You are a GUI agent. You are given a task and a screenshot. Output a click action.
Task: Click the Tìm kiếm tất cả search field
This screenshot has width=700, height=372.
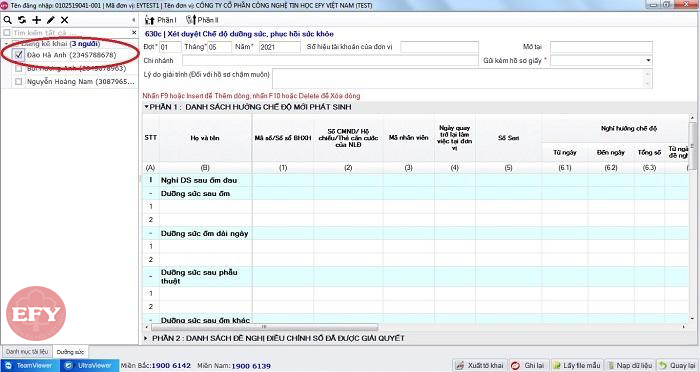point(71,33)
